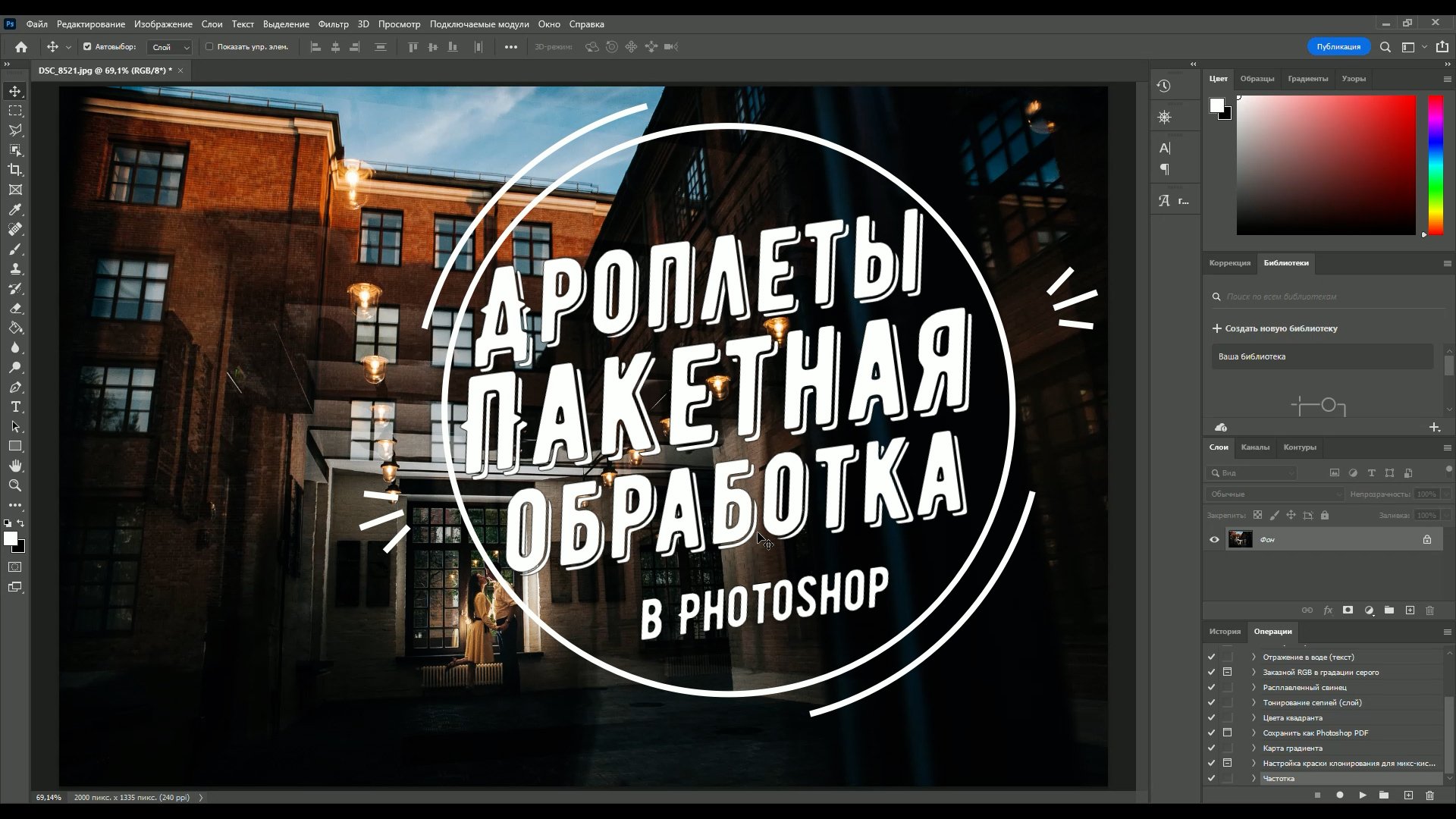Create new adjustment layer icon

[x=1369, y=610]
